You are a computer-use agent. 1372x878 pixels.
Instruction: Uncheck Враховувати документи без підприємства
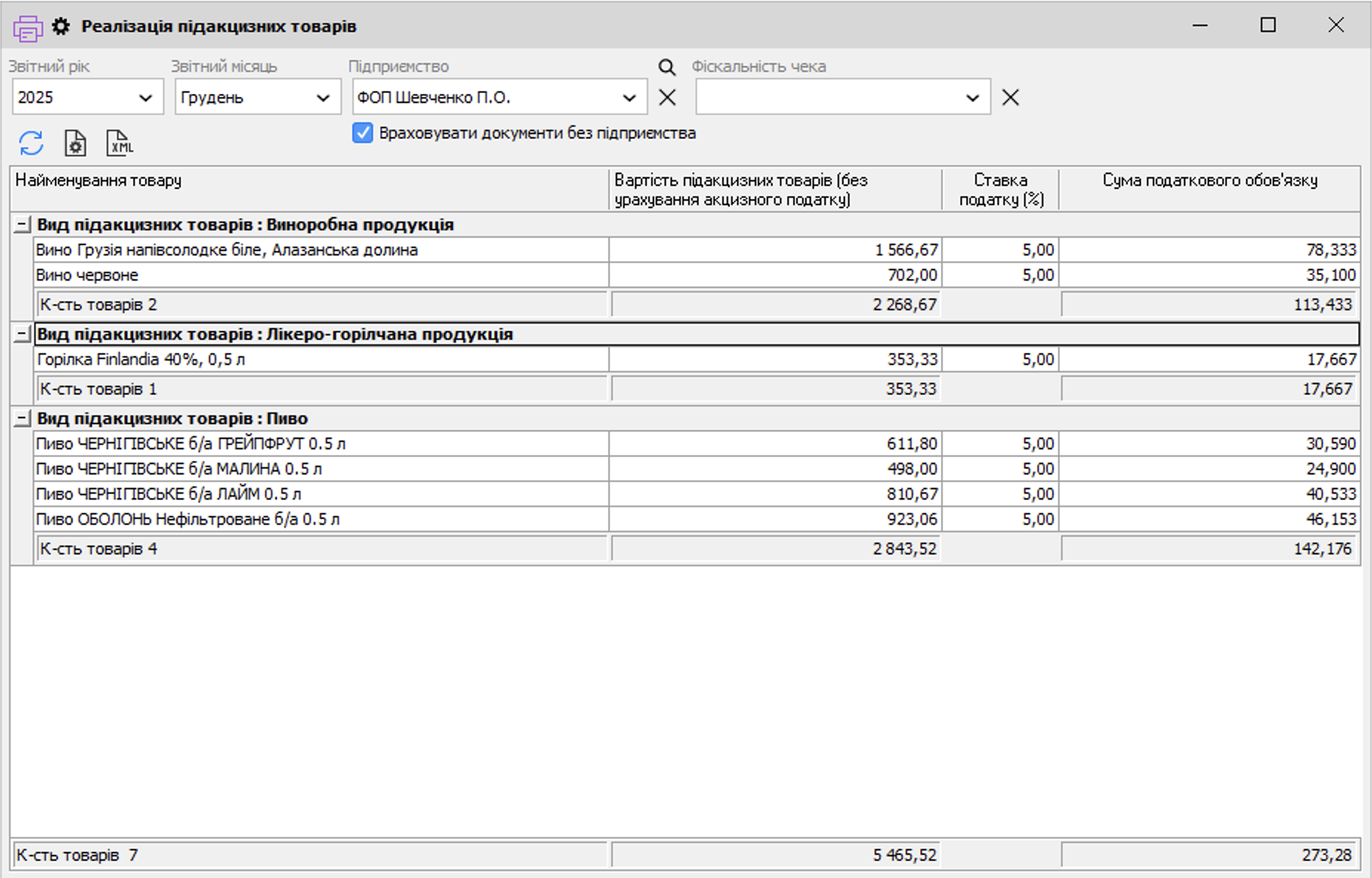point(363,133)
